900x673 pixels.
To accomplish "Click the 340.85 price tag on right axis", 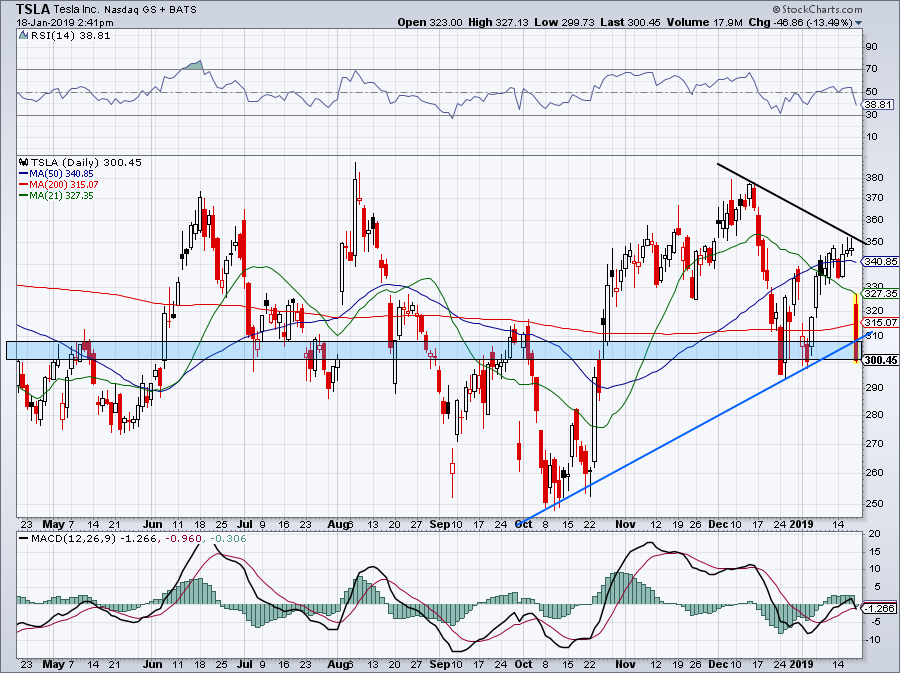I will click(880, 261).
